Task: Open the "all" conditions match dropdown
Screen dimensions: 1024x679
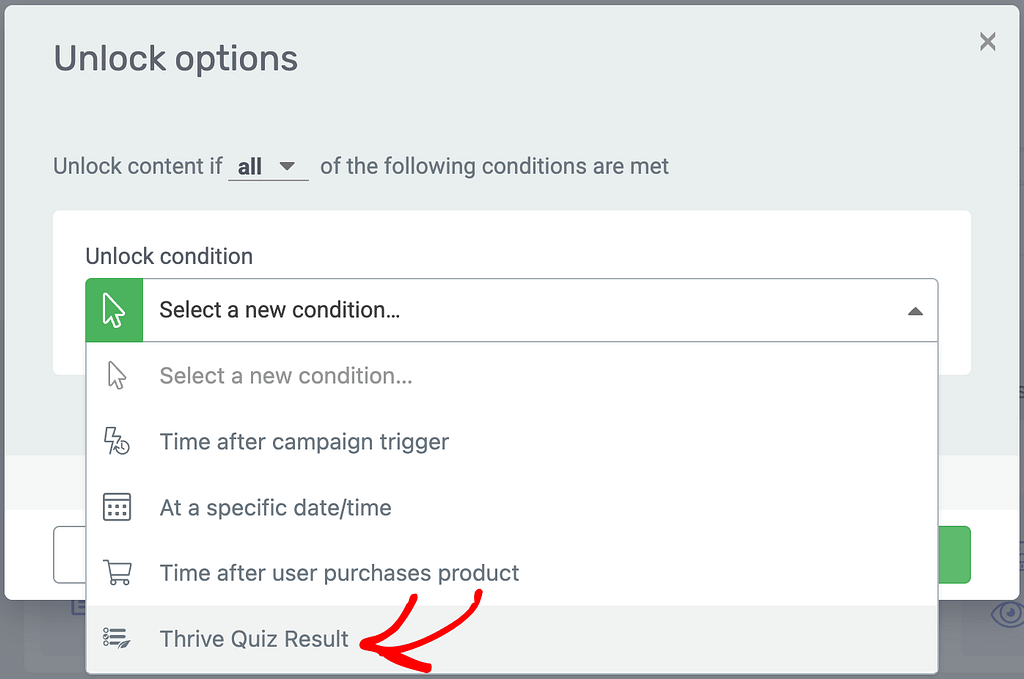Action: (267, 166)
